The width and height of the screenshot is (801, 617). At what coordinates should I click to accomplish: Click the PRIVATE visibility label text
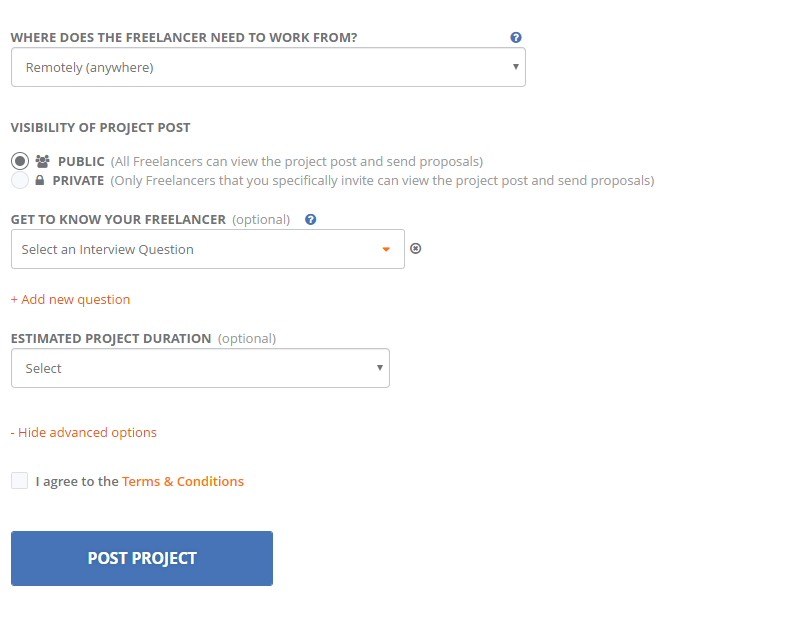click(x=78, y=180)
